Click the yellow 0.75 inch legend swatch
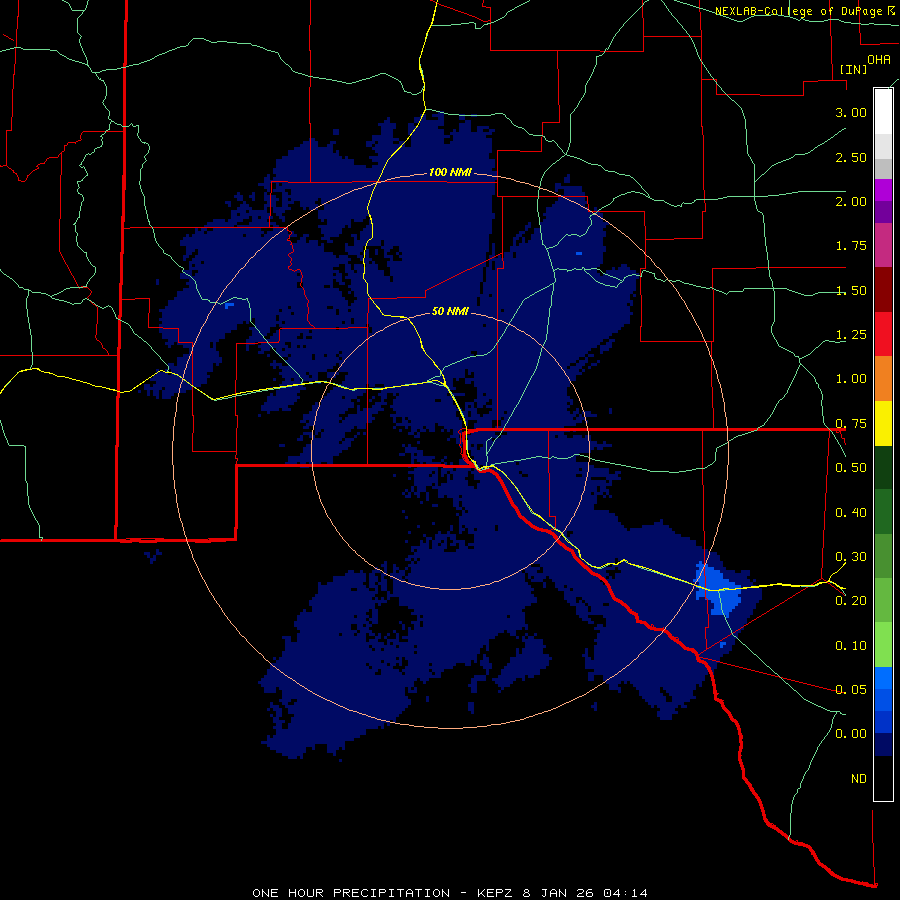This screenshot has width=900, height=900. click(x=883, y=423)
